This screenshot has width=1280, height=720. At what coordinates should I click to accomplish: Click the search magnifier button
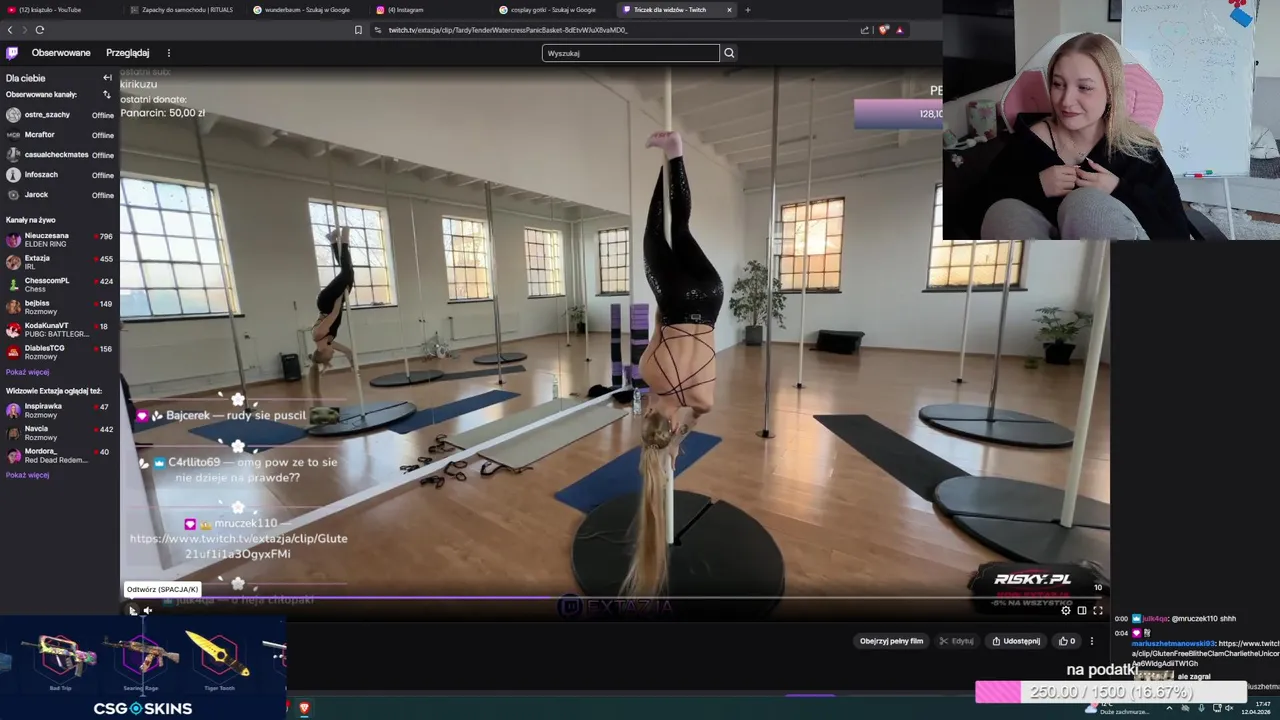[x=729, y=53]
